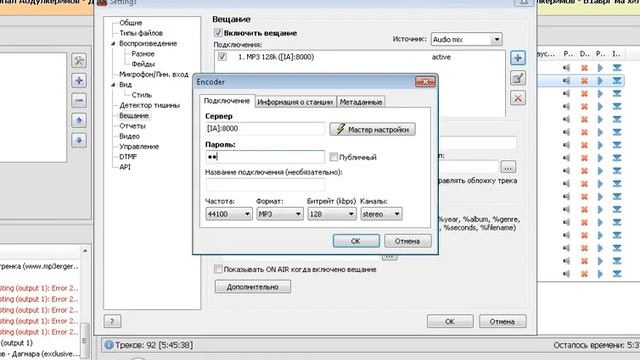Click the Мастер настройки button
640x360 pixels.
tap(373, 129)
